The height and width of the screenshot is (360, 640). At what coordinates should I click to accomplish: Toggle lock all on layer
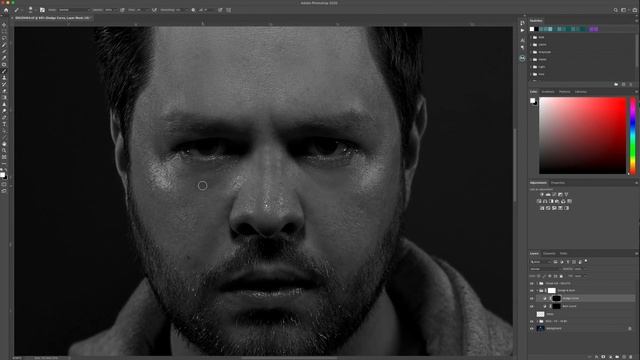[x=561, y=276]
